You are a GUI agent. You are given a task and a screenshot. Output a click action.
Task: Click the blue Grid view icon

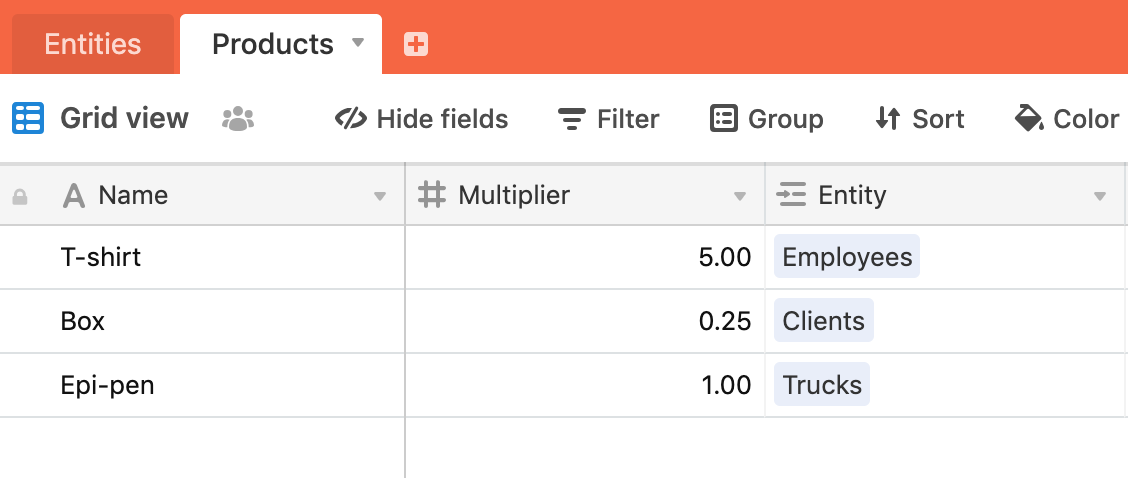pyautogui.click(x=28, y=118)
